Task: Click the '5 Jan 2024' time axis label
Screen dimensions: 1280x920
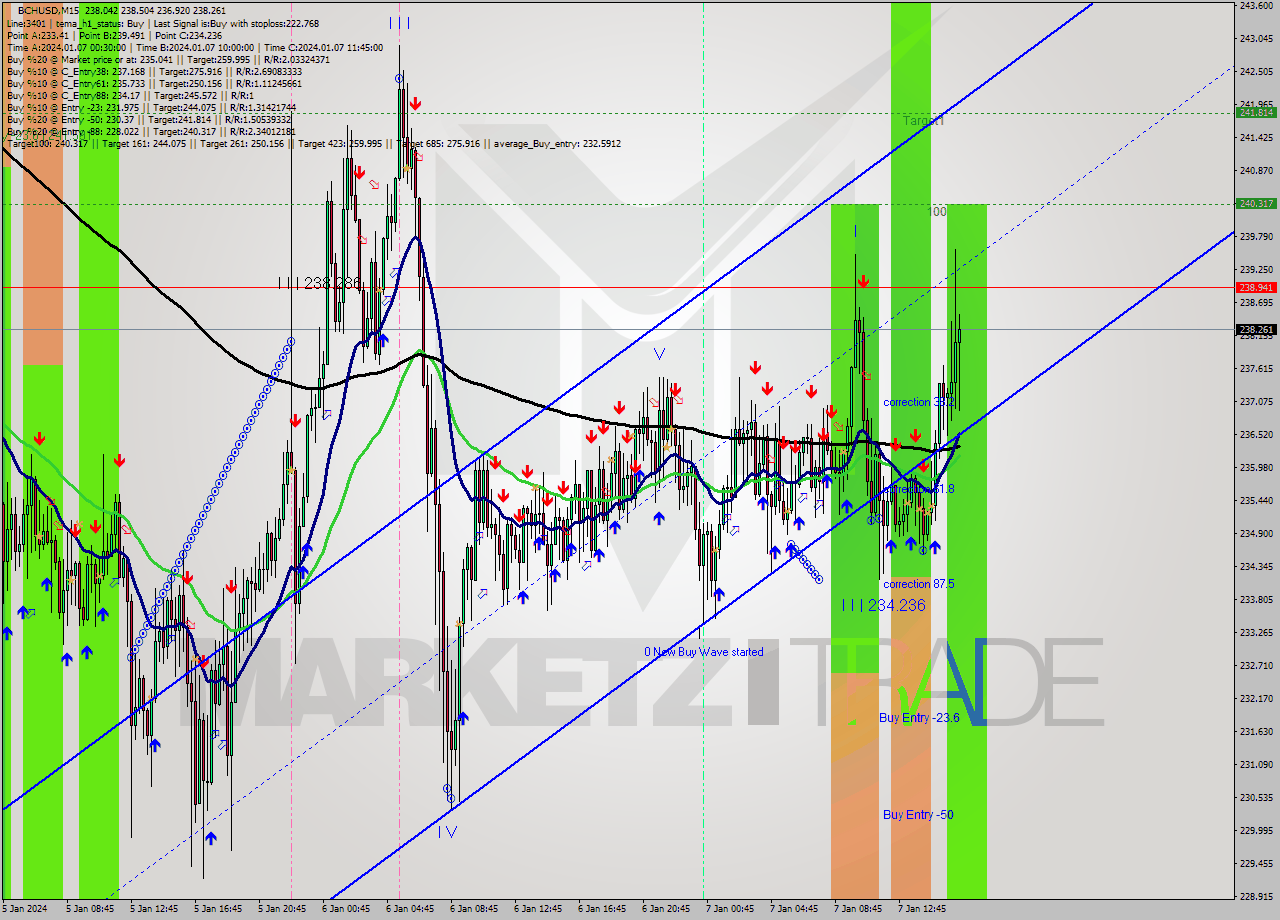Action: tap(24, 910)
